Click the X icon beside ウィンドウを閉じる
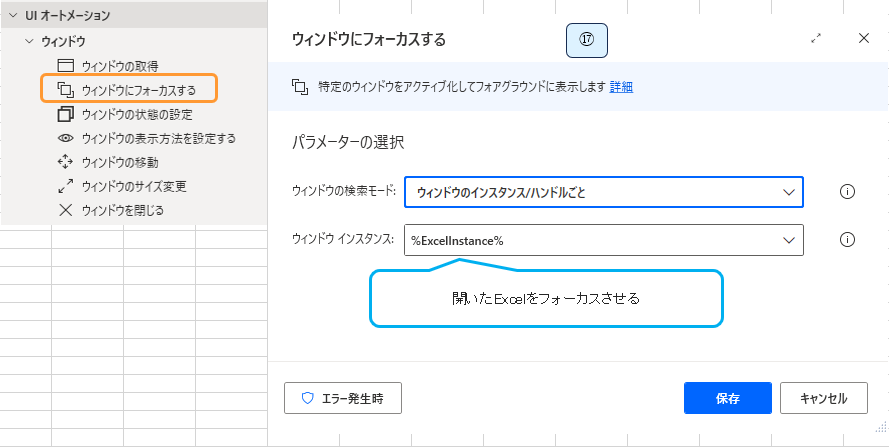 [x=66, y=210]
